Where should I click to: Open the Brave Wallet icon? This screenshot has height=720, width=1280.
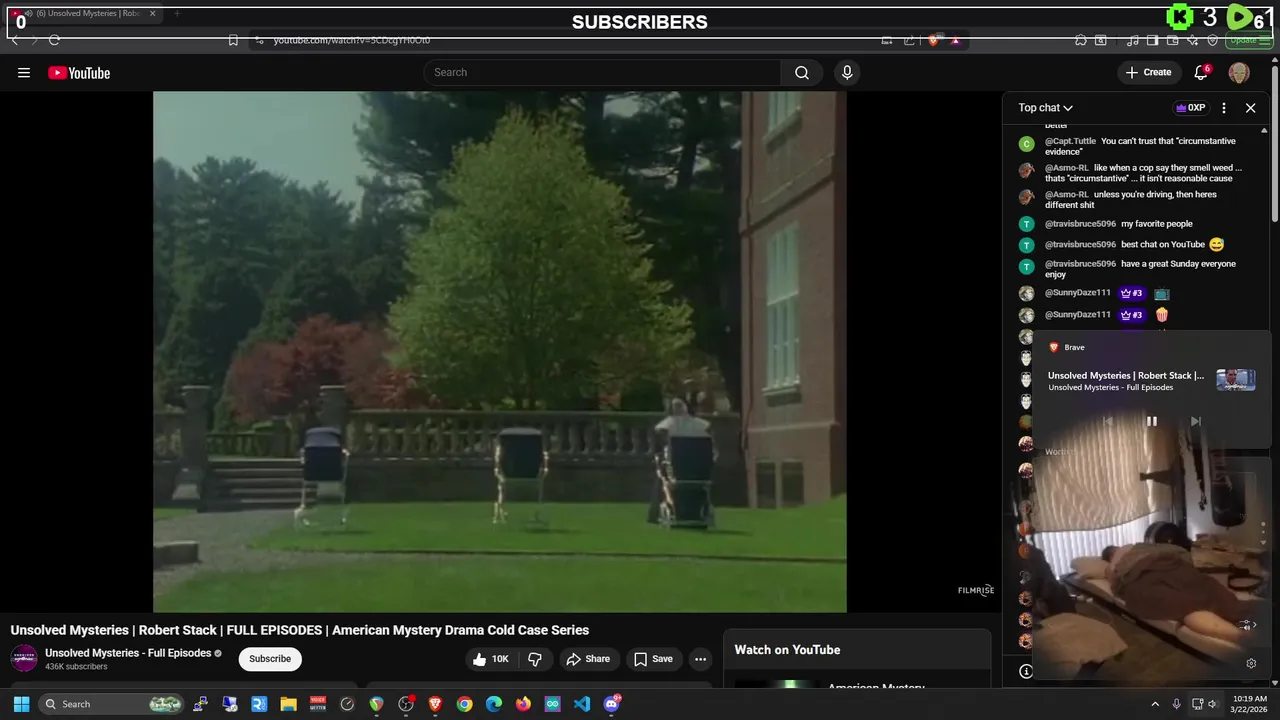[1173, 40]
